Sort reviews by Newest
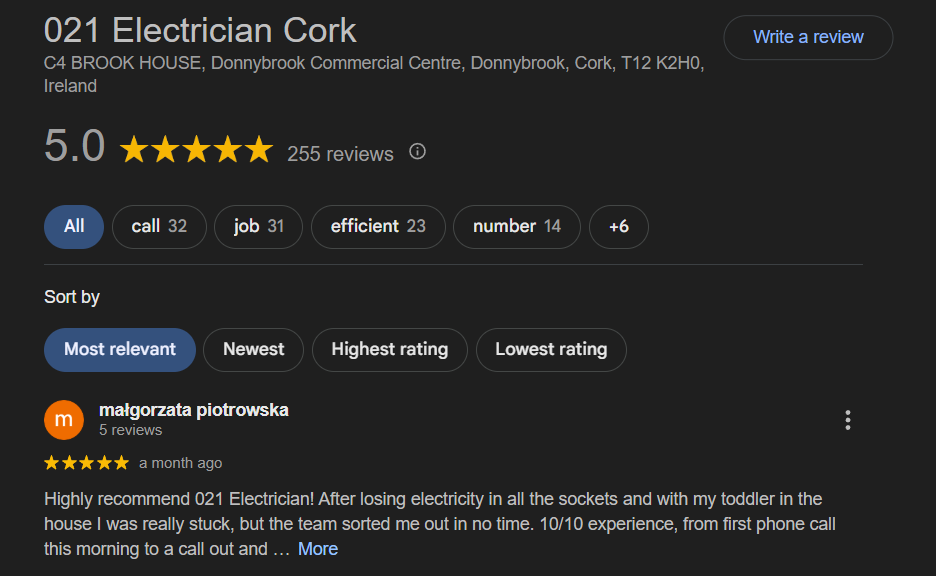The image size is (936, 576). pyautogui.click(x=254, y=349)
